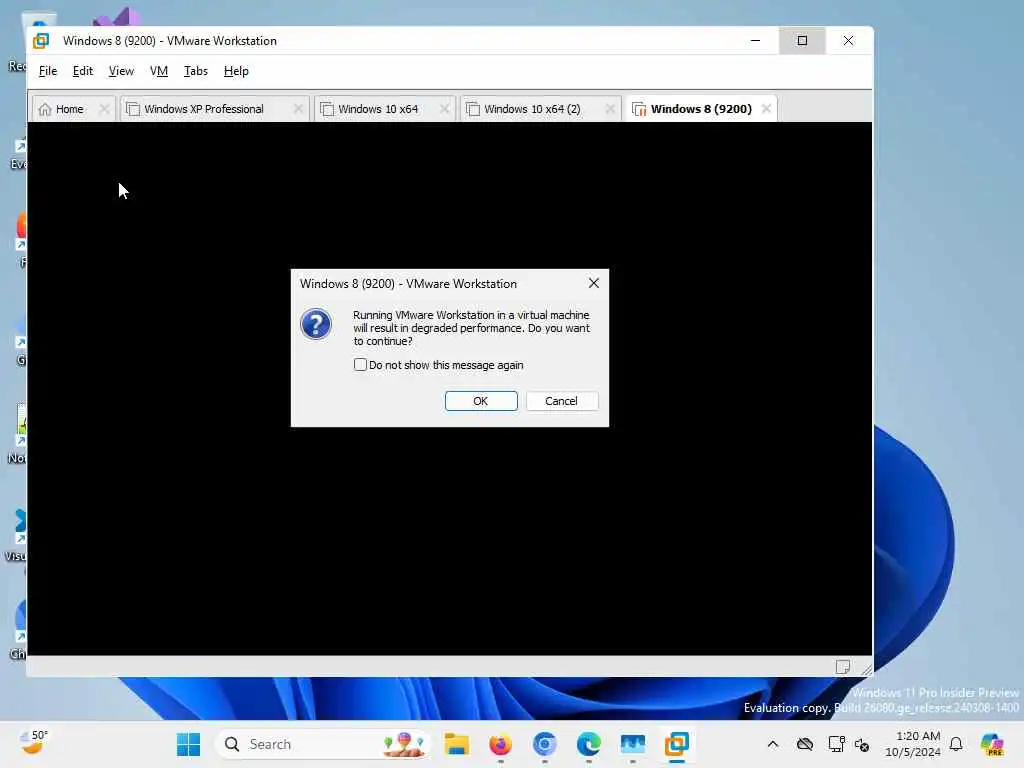This screenshot has width=1024, height=768.
Task: Click the question mark icon in dialog
Action: pyautogui.click(x=316, y=324)
